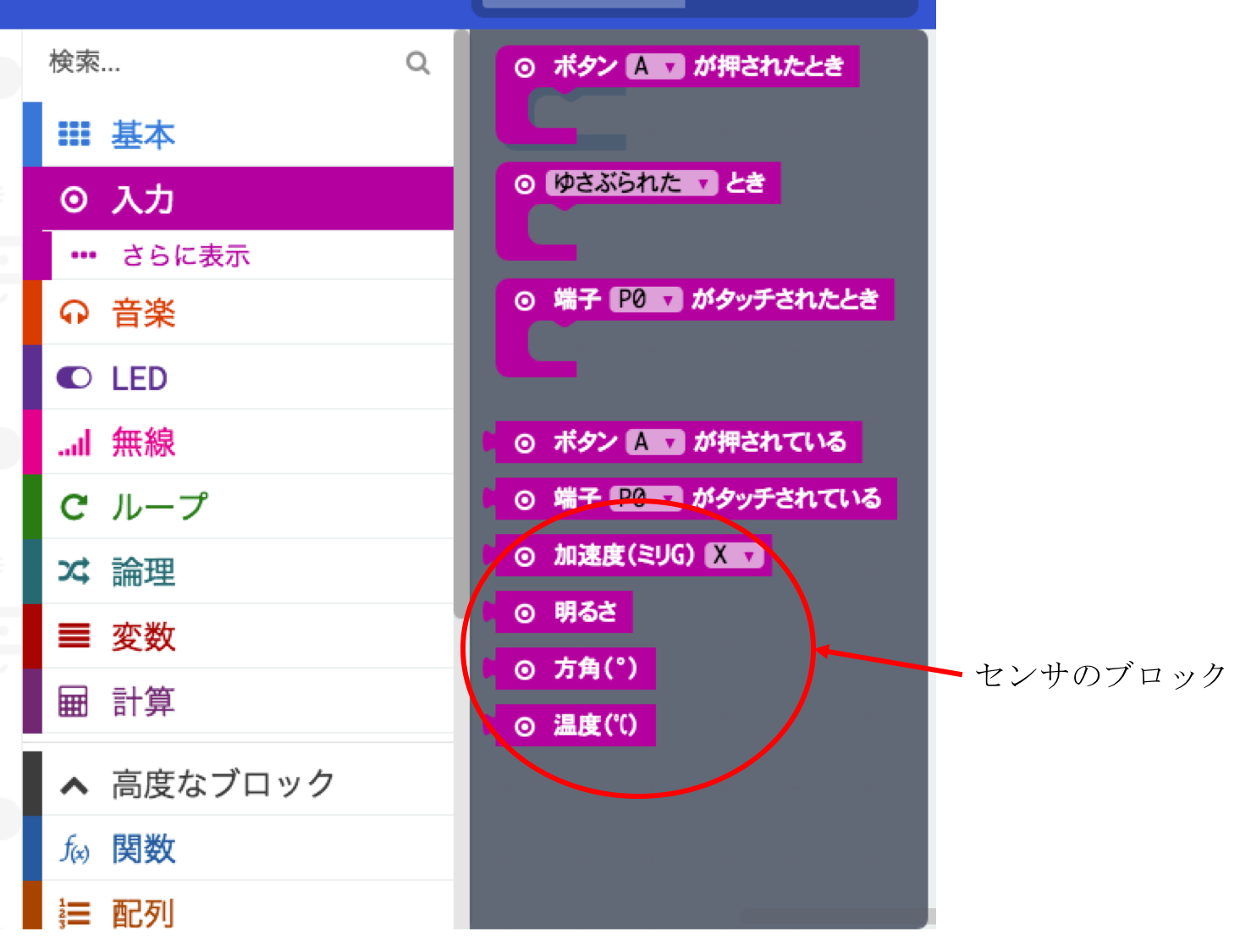
Task: Click the icon on ボタンが押されている block
Action: pyautogui.click(x=525, y=443)
